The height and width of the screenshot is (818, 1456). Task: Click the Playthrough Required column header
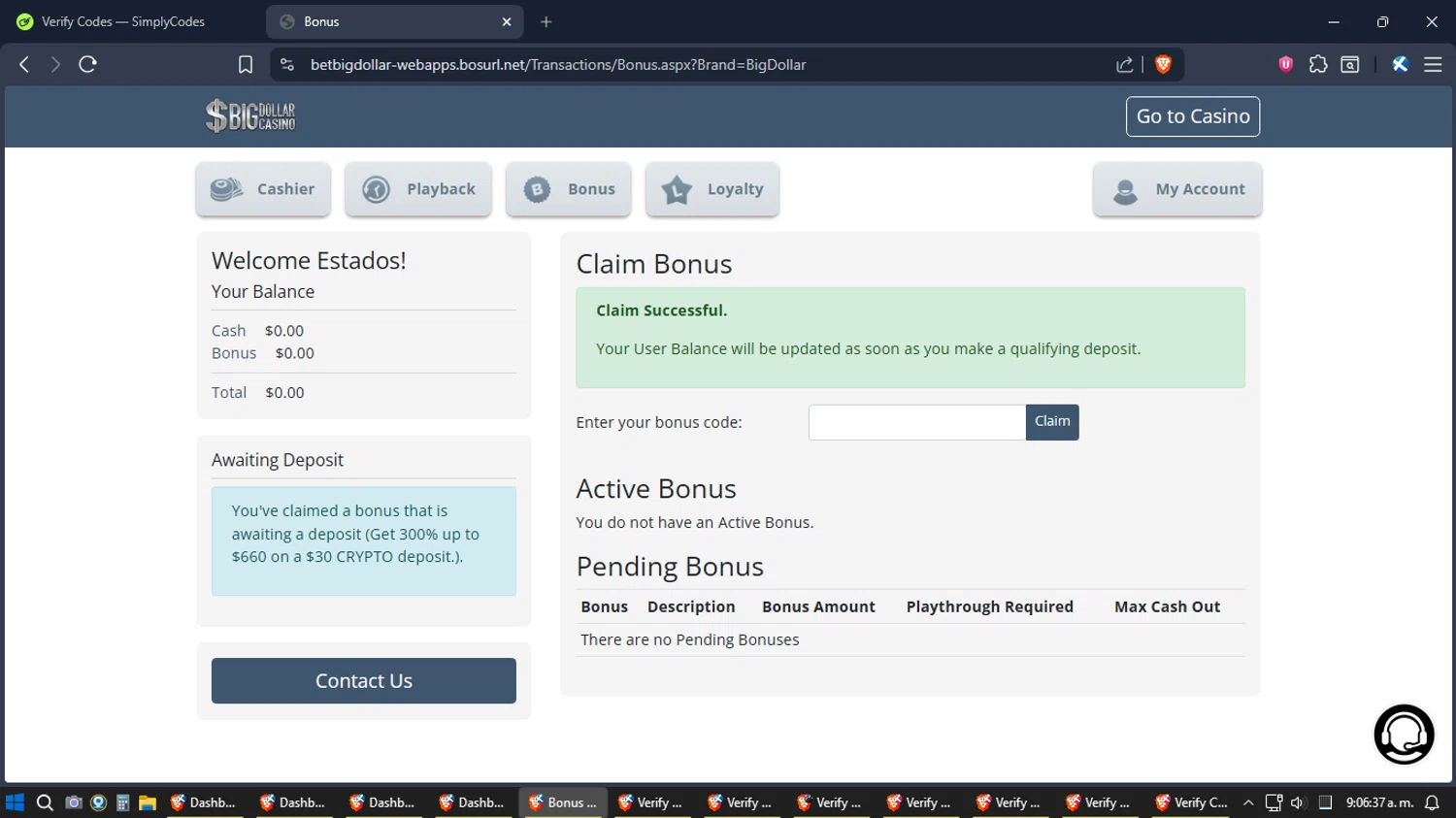[990, 606]
